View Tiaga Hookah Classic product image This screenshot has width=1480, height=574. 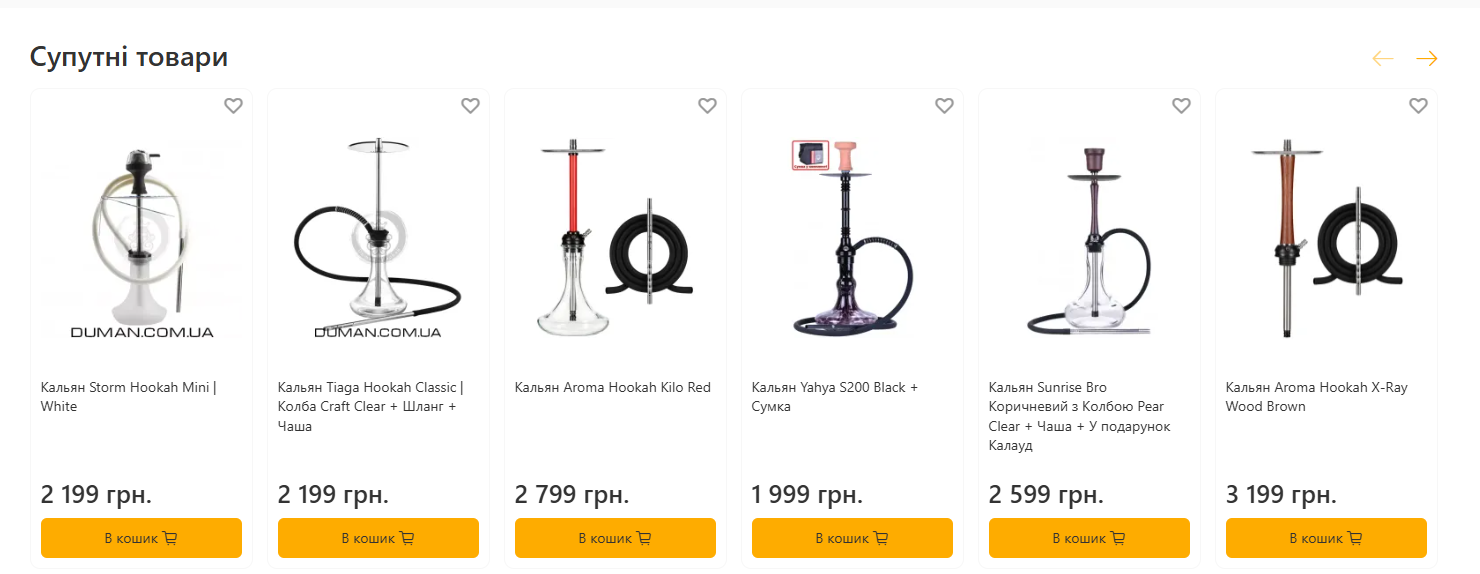coord(378,238)
